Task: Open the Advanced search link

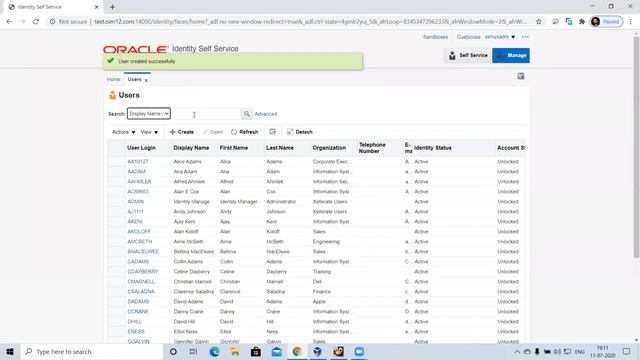Action: (x=266, y=114)
